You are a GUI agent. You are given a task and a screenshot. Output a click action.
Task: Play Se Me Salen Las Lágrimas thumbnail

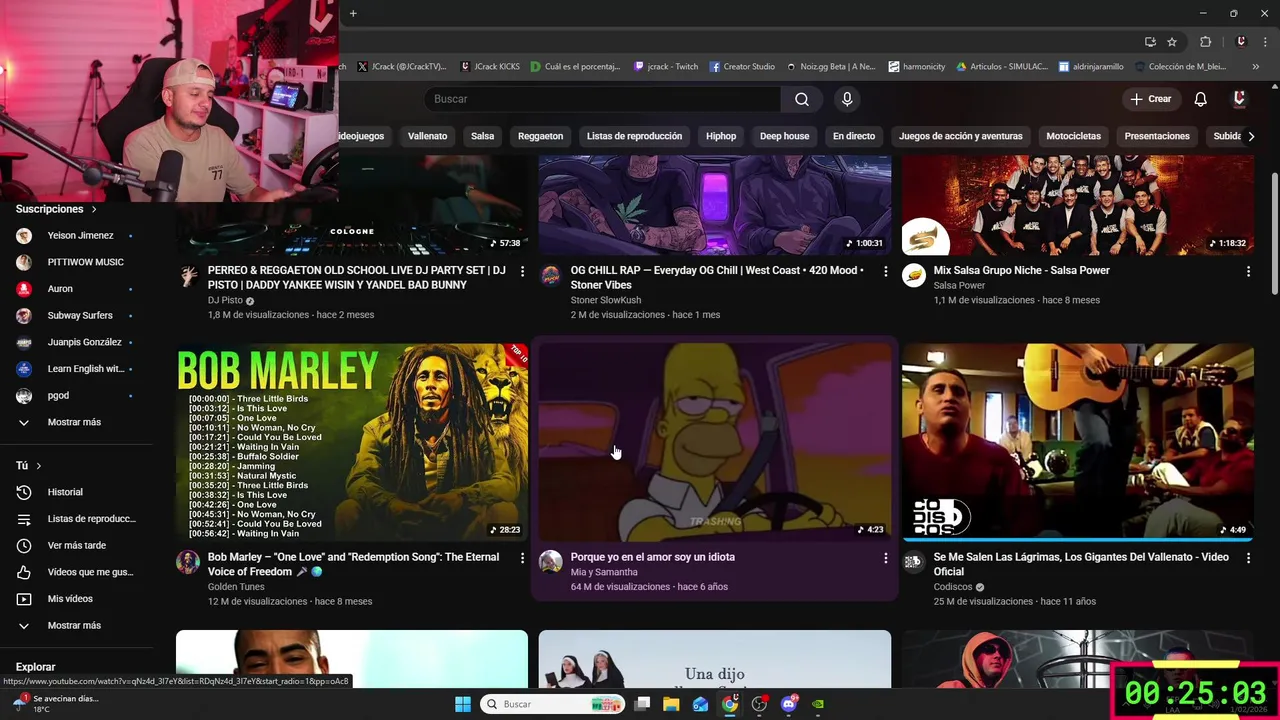coord(1078,442)
